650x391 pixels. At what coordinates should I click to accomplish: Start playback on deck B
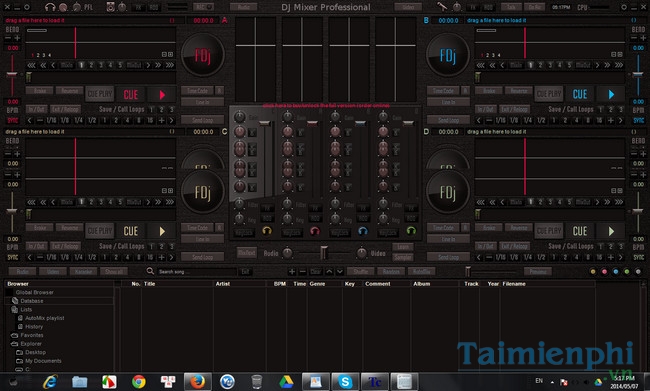[611, 95]
